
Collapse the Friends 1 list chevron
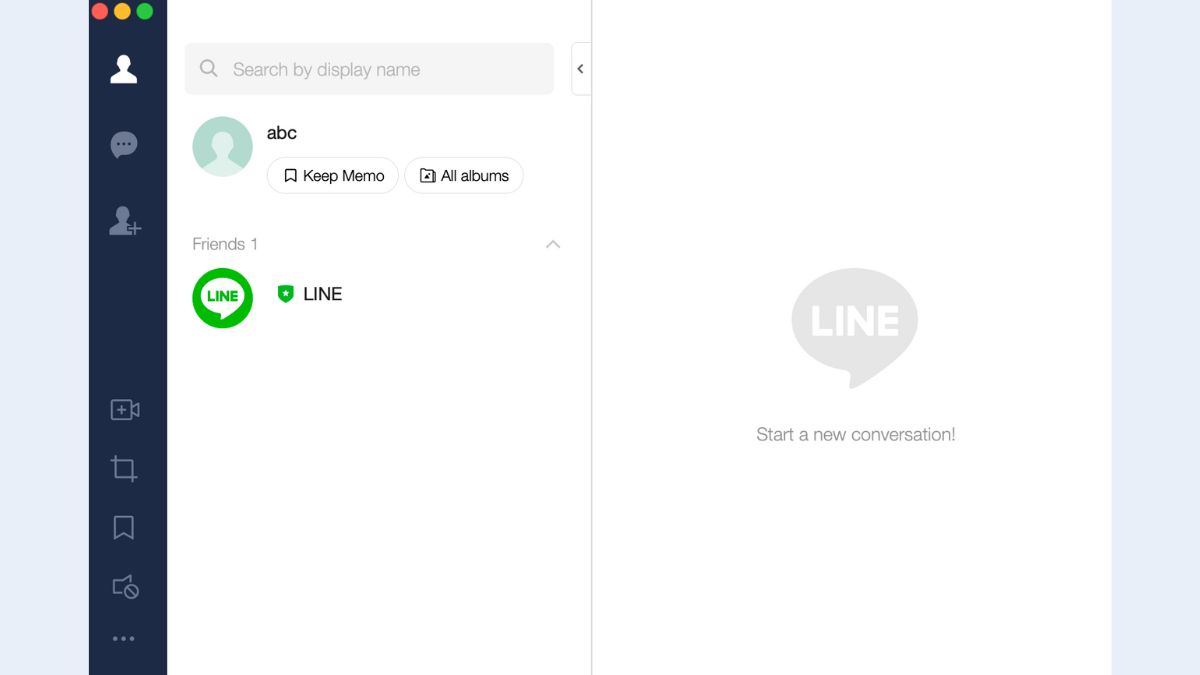tap(553, 244)
